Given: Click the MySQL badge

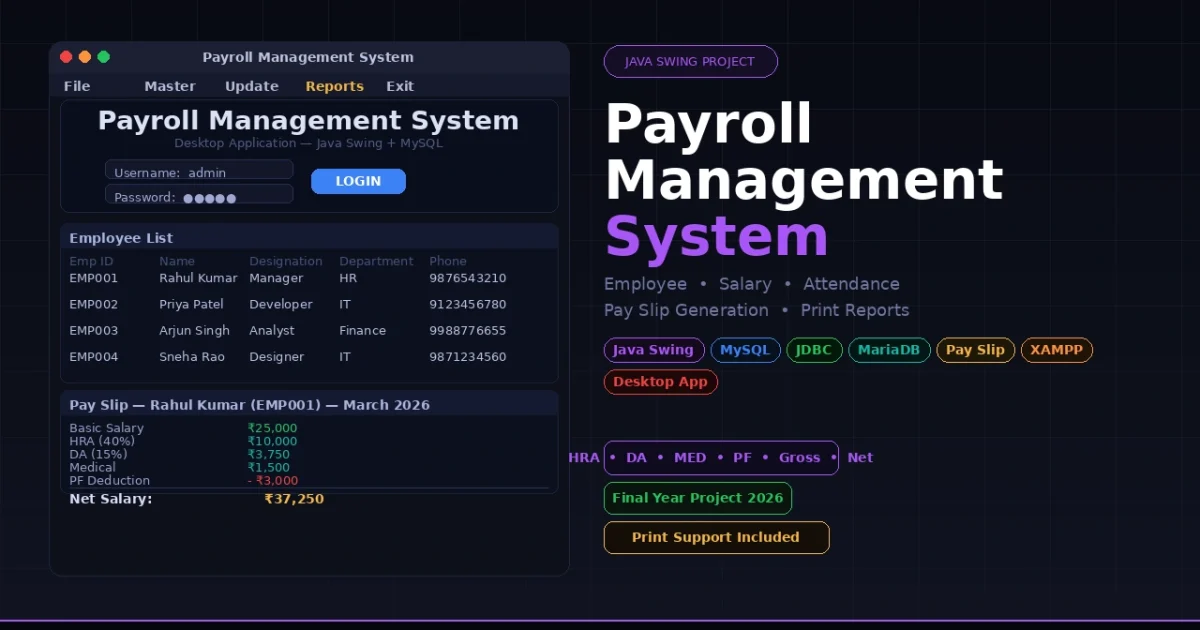Looking at the screenshot, I should (x=745, y=350).
